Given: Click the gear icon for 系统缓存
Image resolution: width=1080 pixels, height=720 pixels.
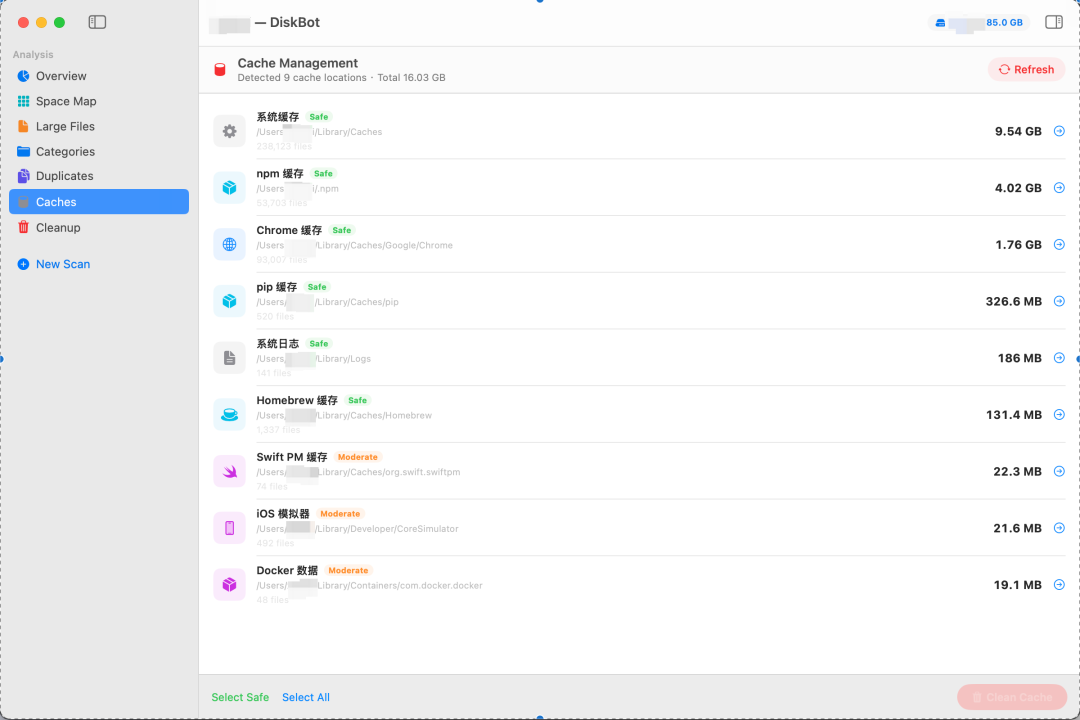Looking at the screenshot, I should pyautogui.click(x=229, y=131).
